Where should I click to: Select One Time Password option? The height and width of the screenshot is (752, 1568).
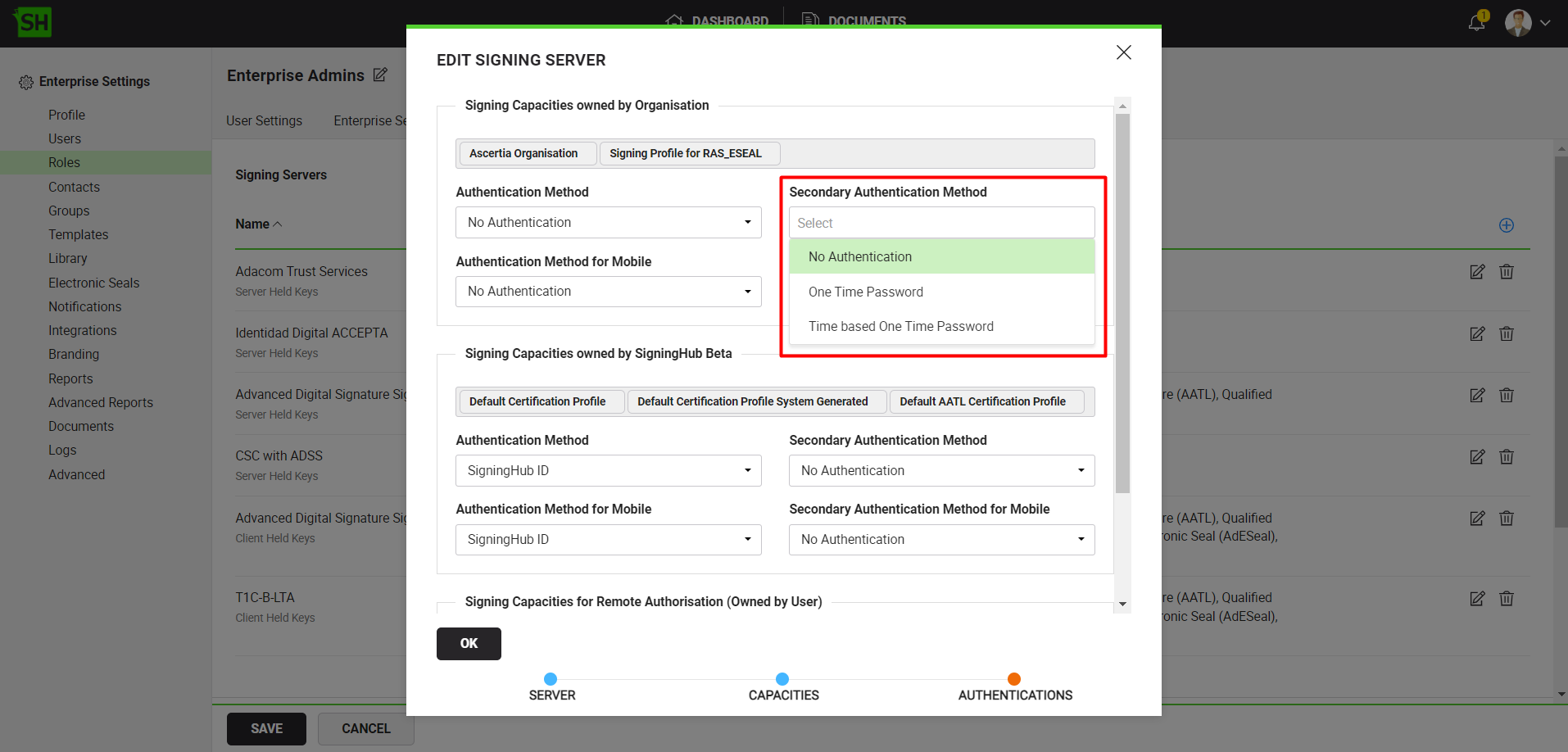click(x=865, y=292)
